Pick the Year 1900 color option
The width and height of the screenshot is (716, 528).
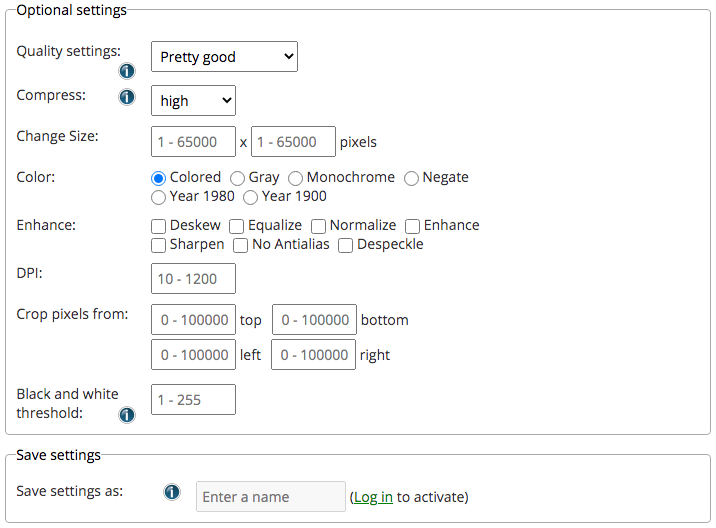(250, 197)
